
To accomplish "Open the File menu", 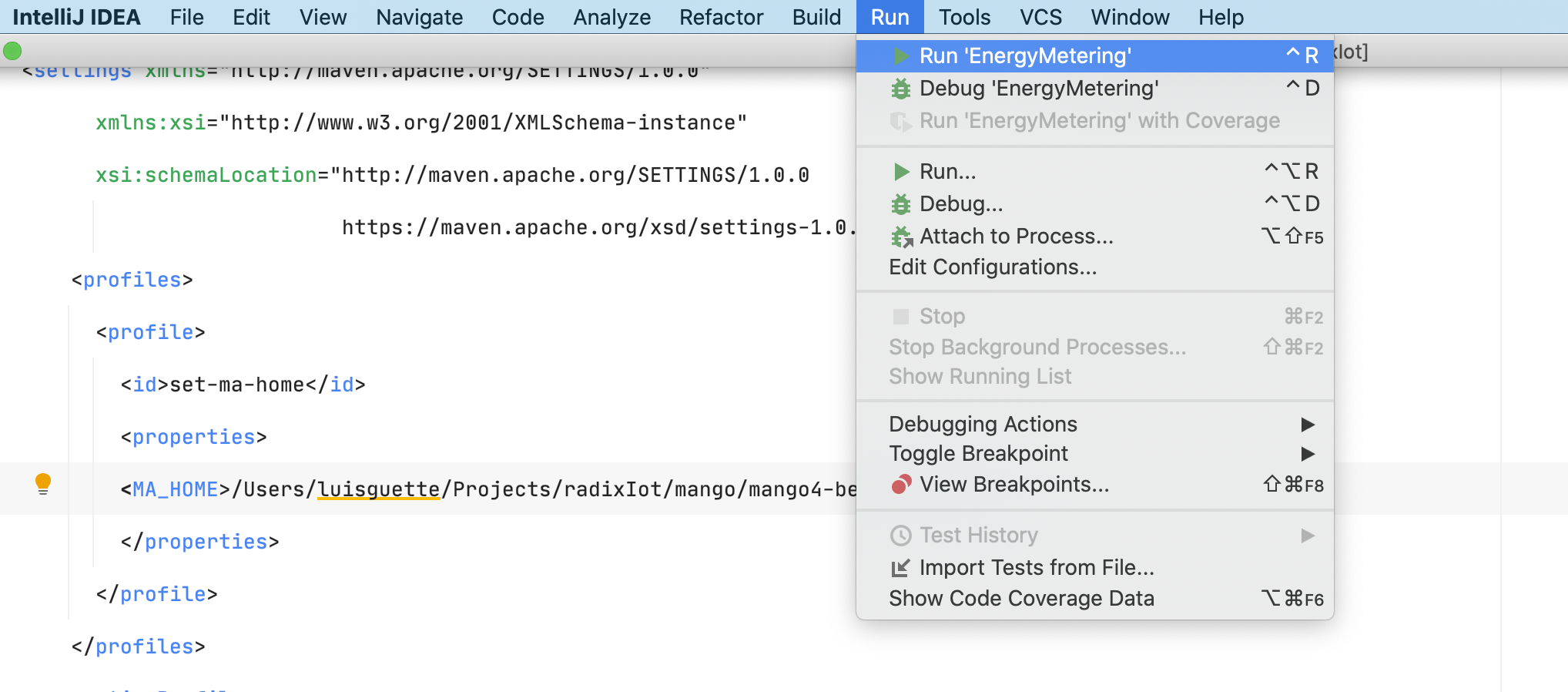I will [187, 17].
